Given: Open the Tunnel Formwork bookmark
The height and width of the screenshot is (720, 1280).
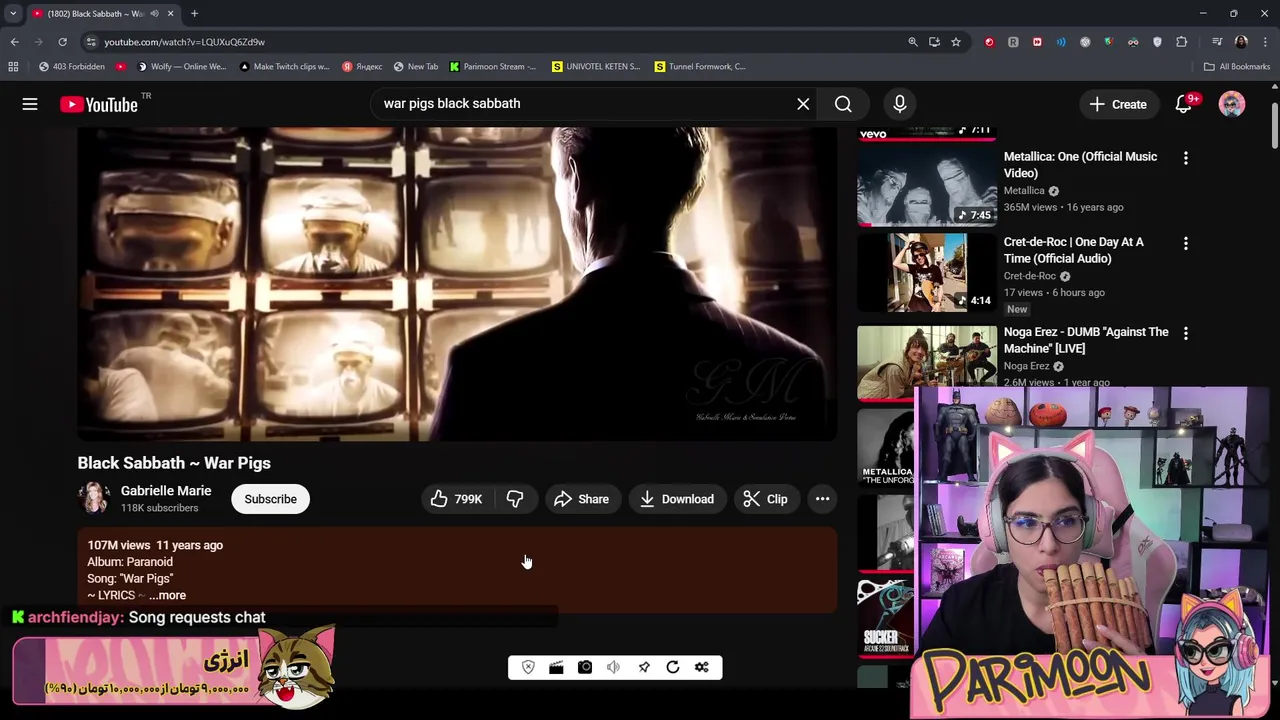Looking at the screenshot, I should [700, 66].
